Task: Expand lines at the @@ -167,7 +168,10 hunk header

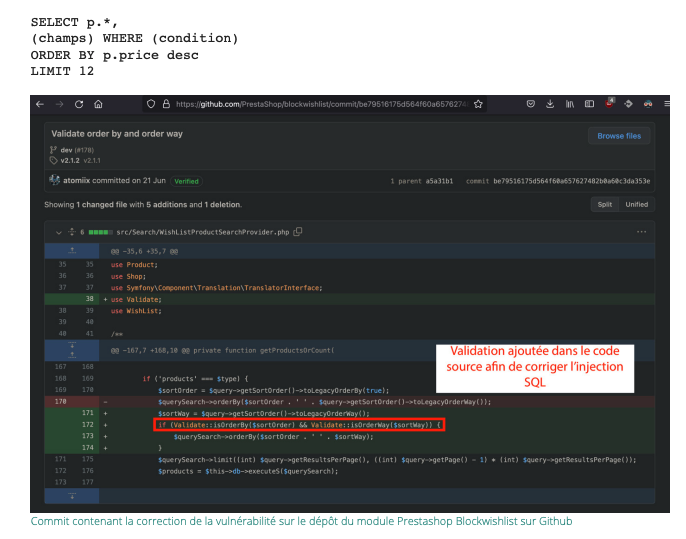Action: [72, 350]
